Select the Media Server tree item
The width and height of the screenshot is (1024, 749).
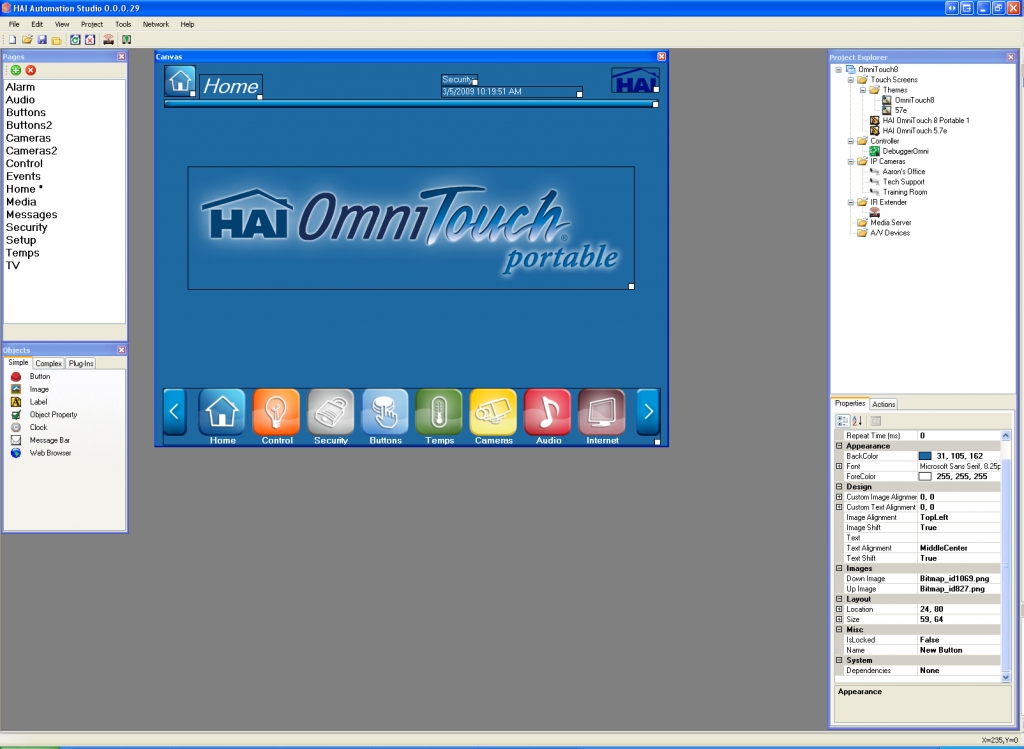click(x=890, y=223)
